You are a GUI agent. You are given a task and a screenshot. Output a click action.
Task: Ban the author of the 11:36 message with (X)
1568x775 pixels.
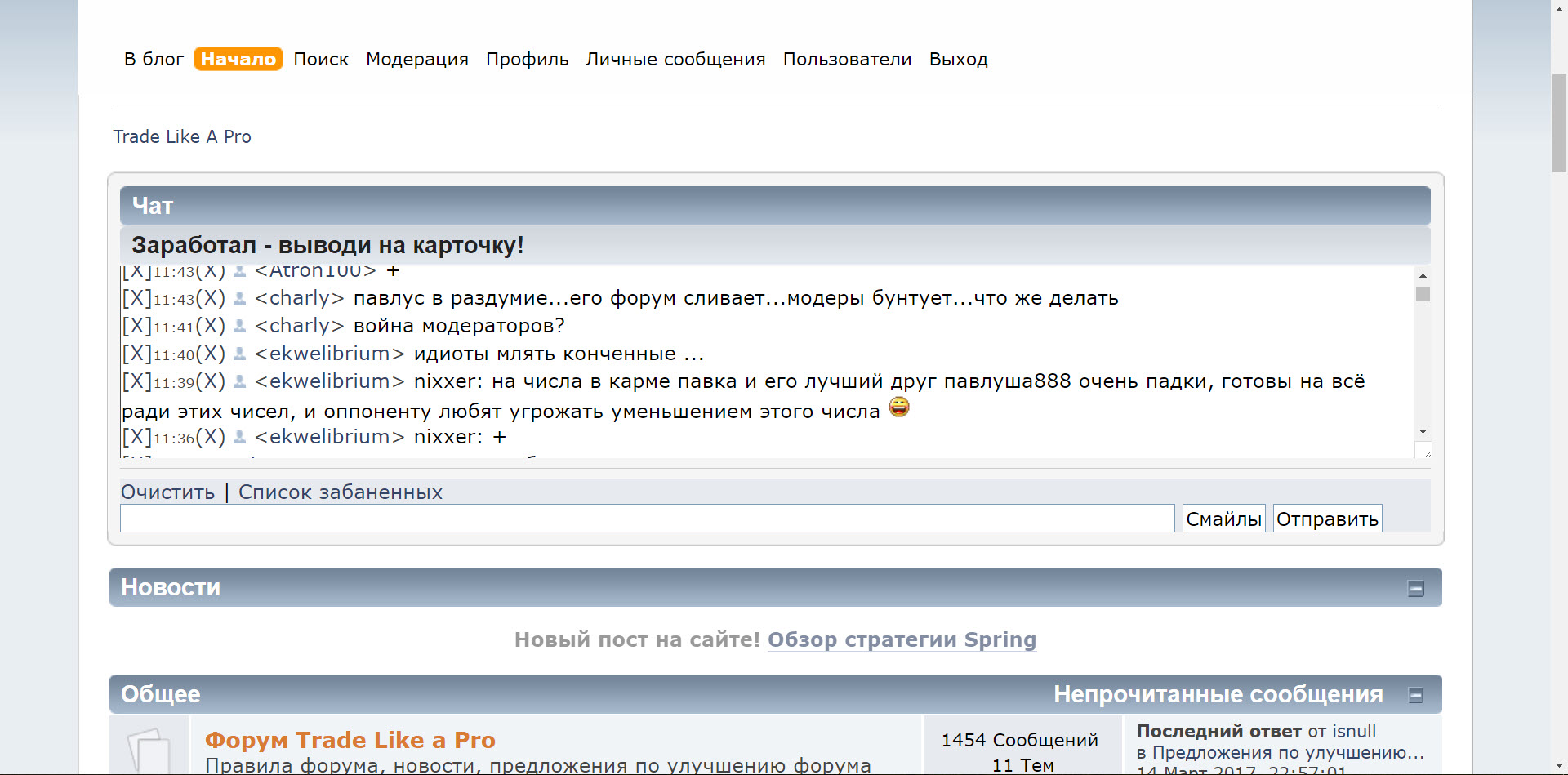pos(211,437)
